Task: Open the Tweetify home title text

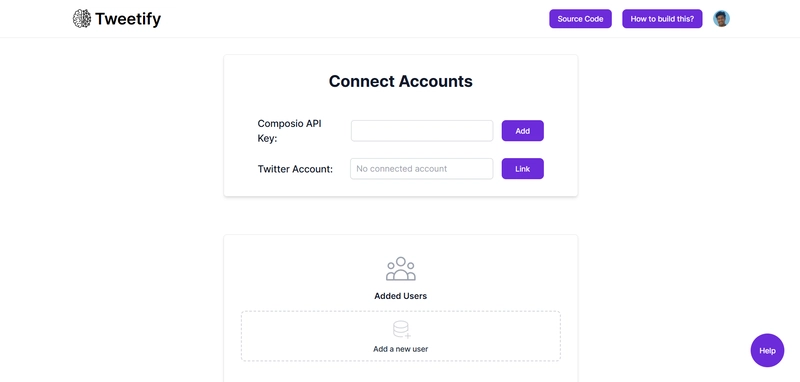Action: pos(128,19)
